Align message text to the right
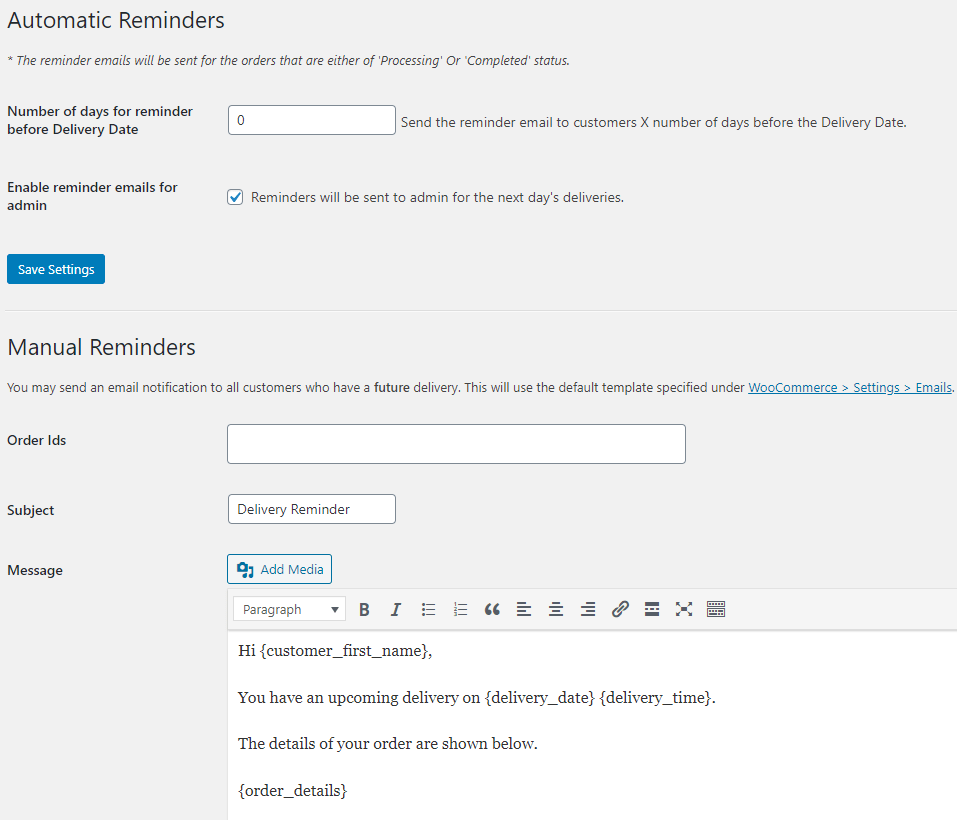957x820 pixels. (x=588, y=609)
